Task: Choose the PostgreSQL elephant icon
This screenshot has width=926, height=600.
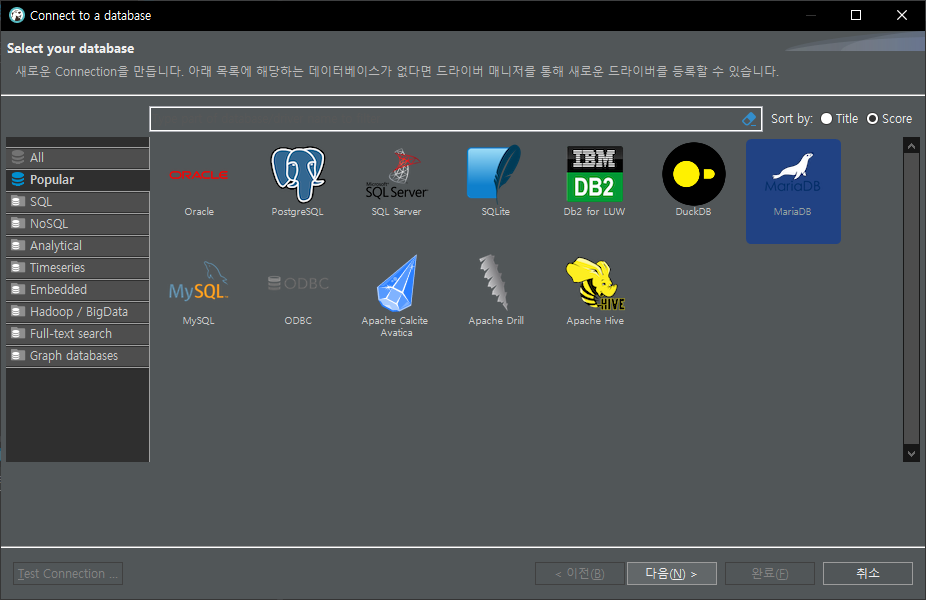Action: click(298, 174)
